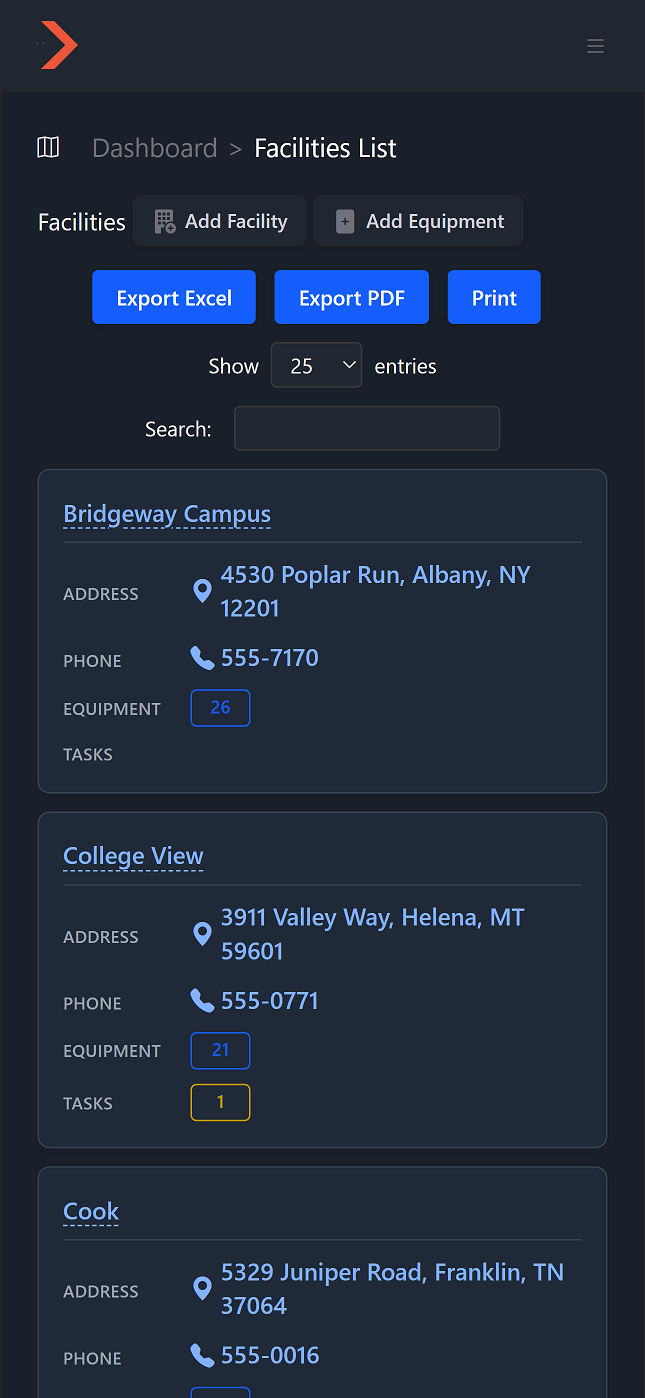Image resolution: width=645 pixels, height=1398 pixels.
Task: Click inside the Search field
Action: (366, 428)
